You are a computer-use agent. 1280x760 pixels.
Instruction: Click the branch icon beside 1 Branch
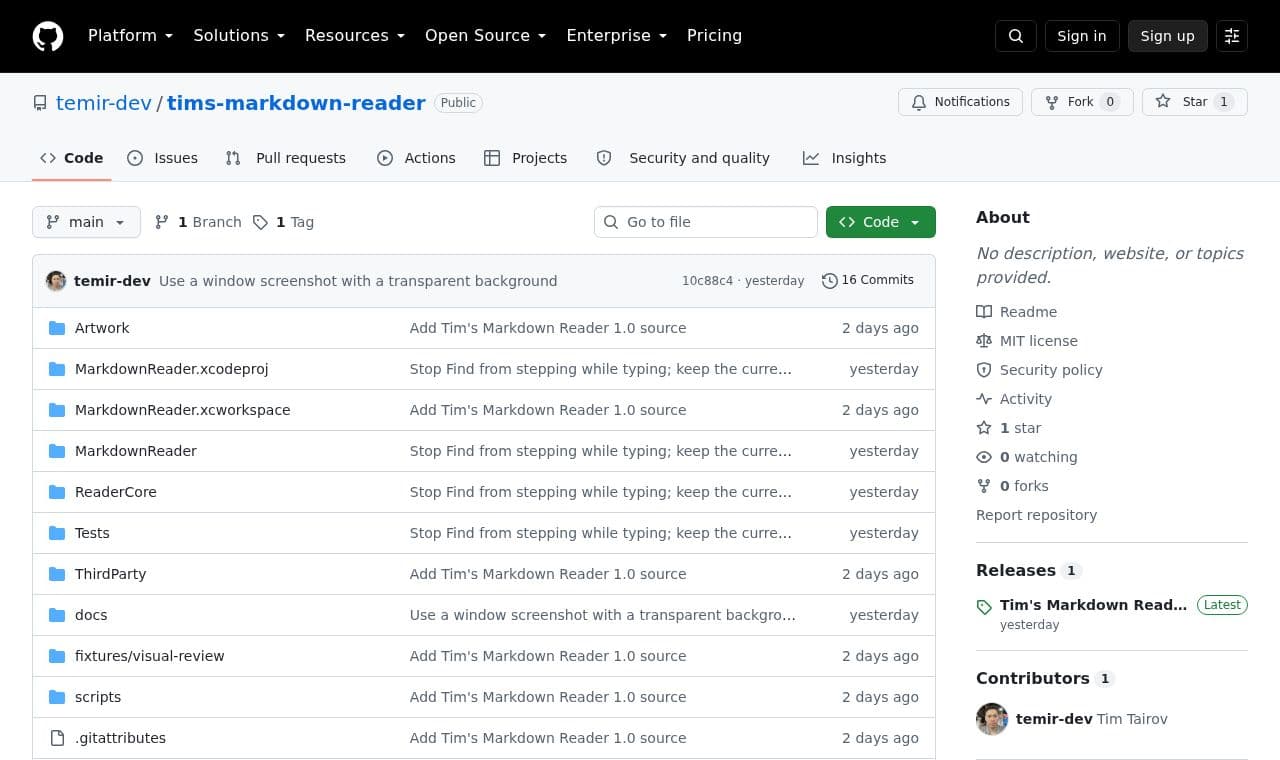[162, 222]
